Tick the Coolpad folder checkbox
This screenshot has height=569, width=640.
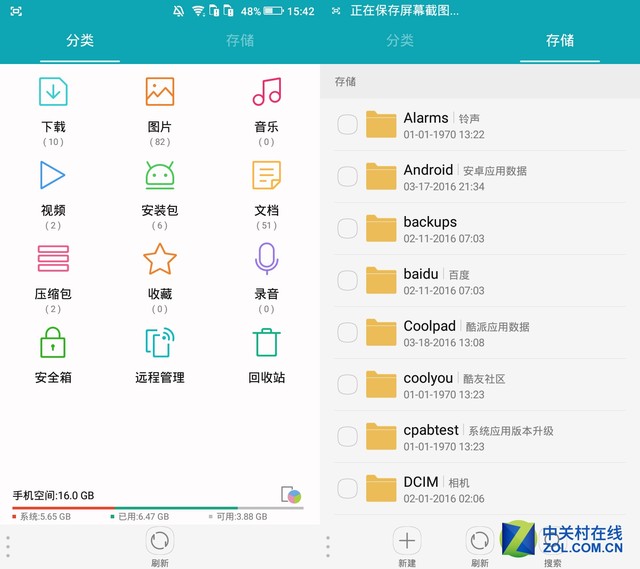(x=347, y=333)
